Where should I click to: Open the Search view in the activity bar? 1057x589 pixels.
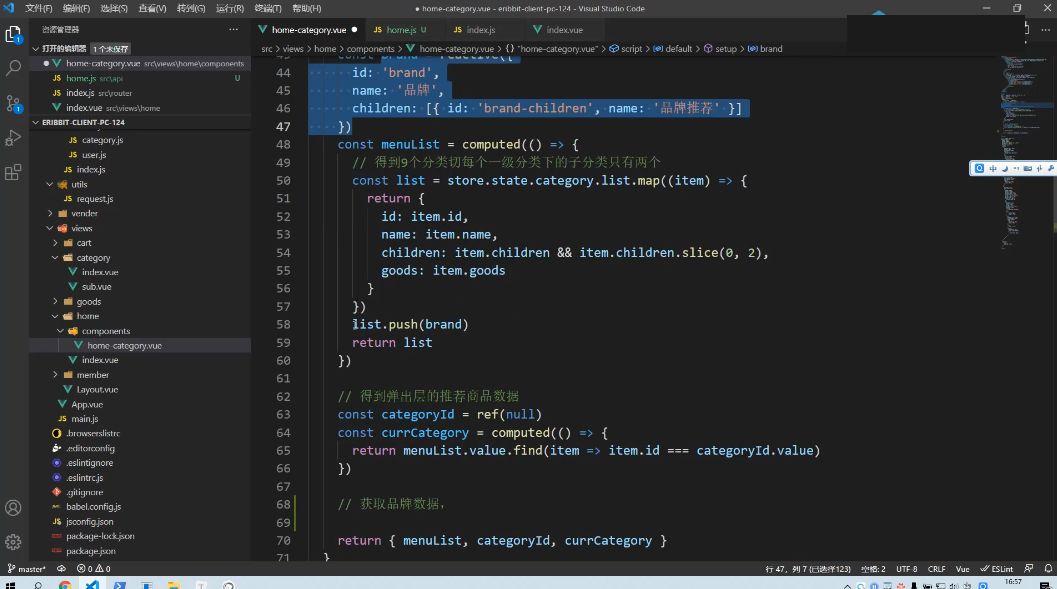13,69
